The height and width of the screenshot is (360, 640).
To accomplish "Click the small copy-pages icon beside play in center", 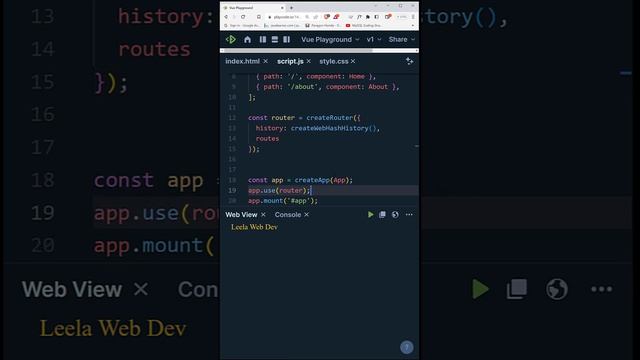I will [x=382, y=215].
